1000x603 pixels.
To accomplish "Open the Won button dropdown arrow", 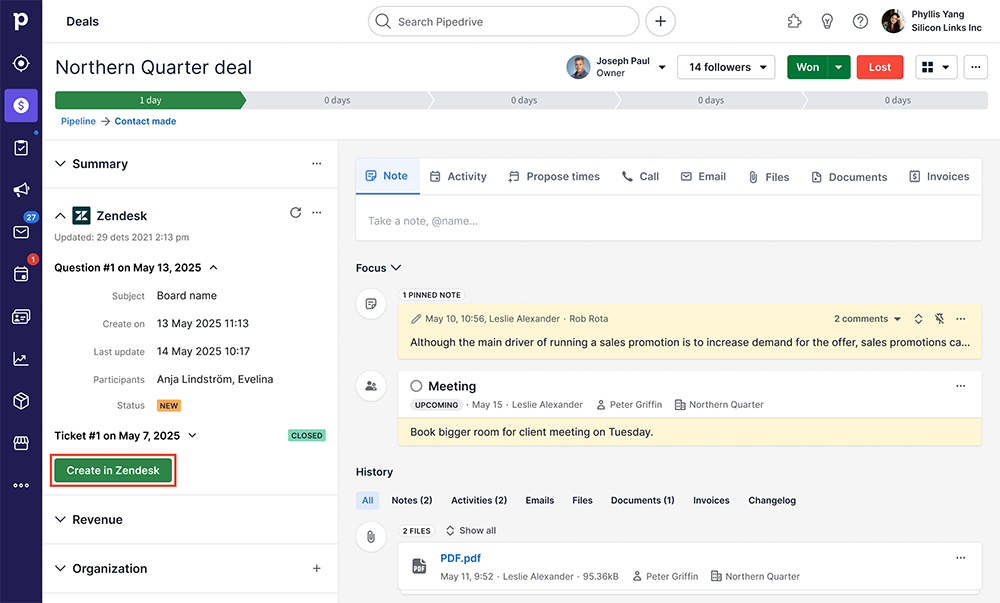I will [839, 67].
